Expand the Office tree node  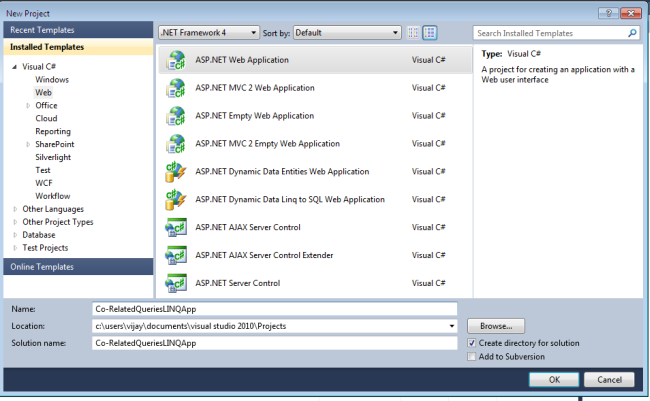point(28,105)
